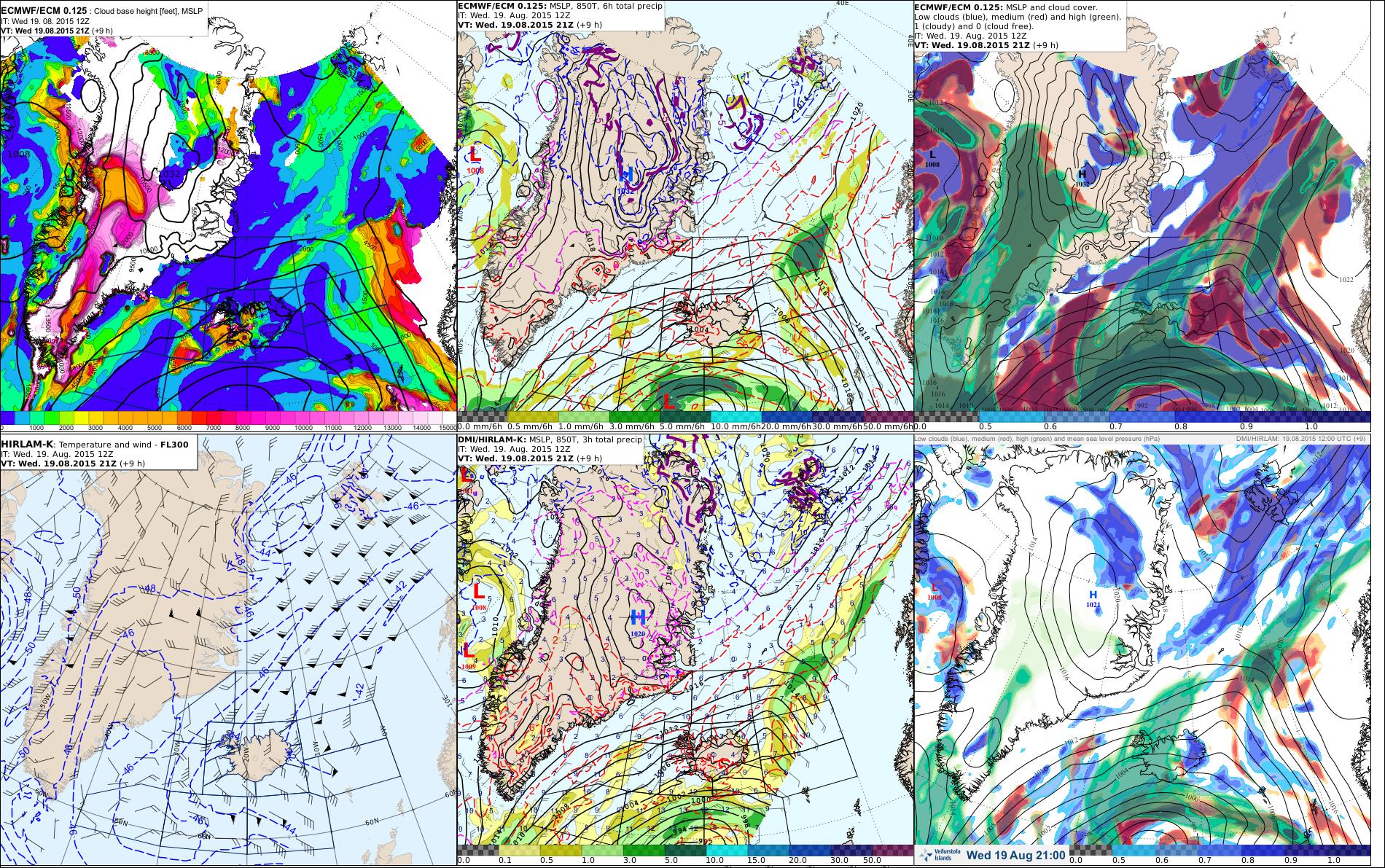Click the cyan swatch labeled '10.0 mm/6h'
Image resolution: width=1385 pixels, height=868 pixels.
coord(736,415)
